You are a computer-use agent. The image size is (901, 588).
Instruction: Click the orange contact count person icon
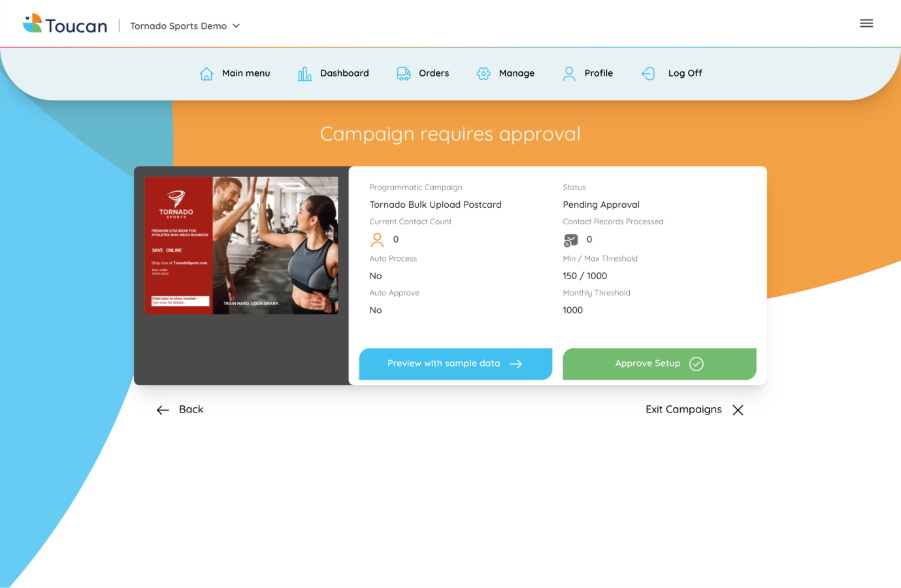click(377, 240)
